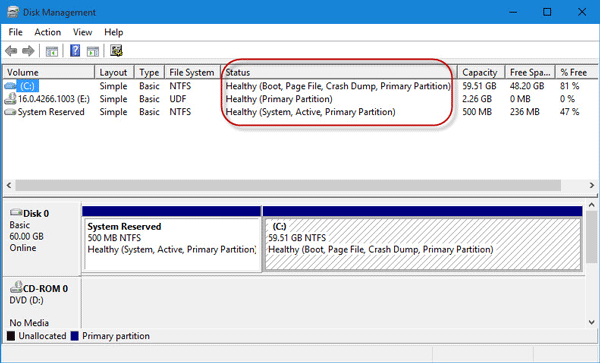Click the Forward arrow toolbar icon

tap(28, 51)
